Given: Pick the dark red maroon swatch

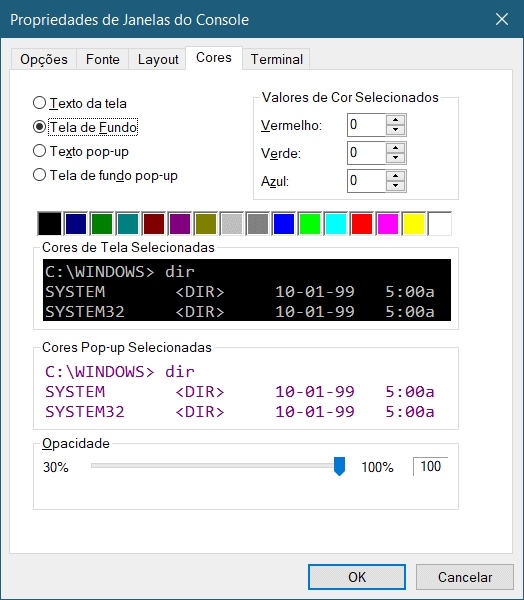Looking at the screenshot, I should 153,223.
